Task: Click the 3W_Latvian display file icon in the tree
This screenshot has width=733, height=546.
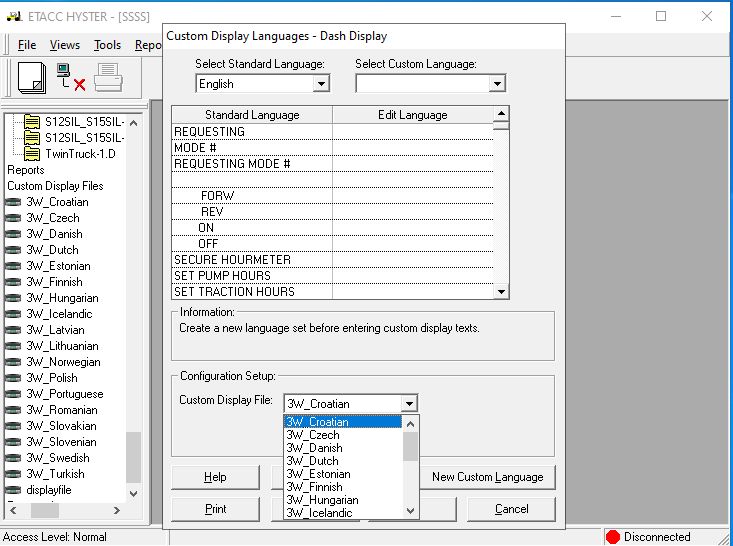Action: pos(14,330)
